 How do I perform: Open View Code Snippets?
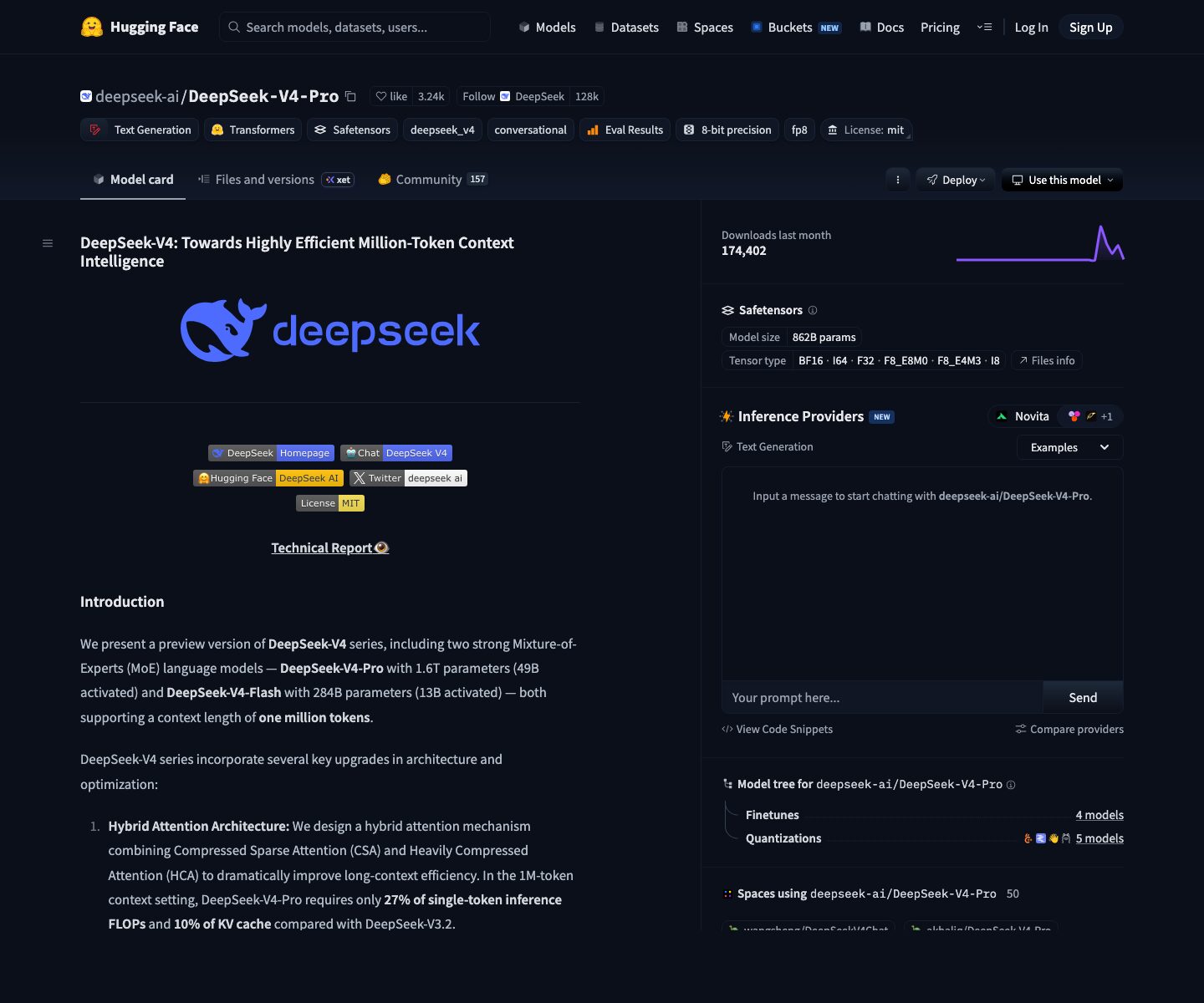click(777, 730)
